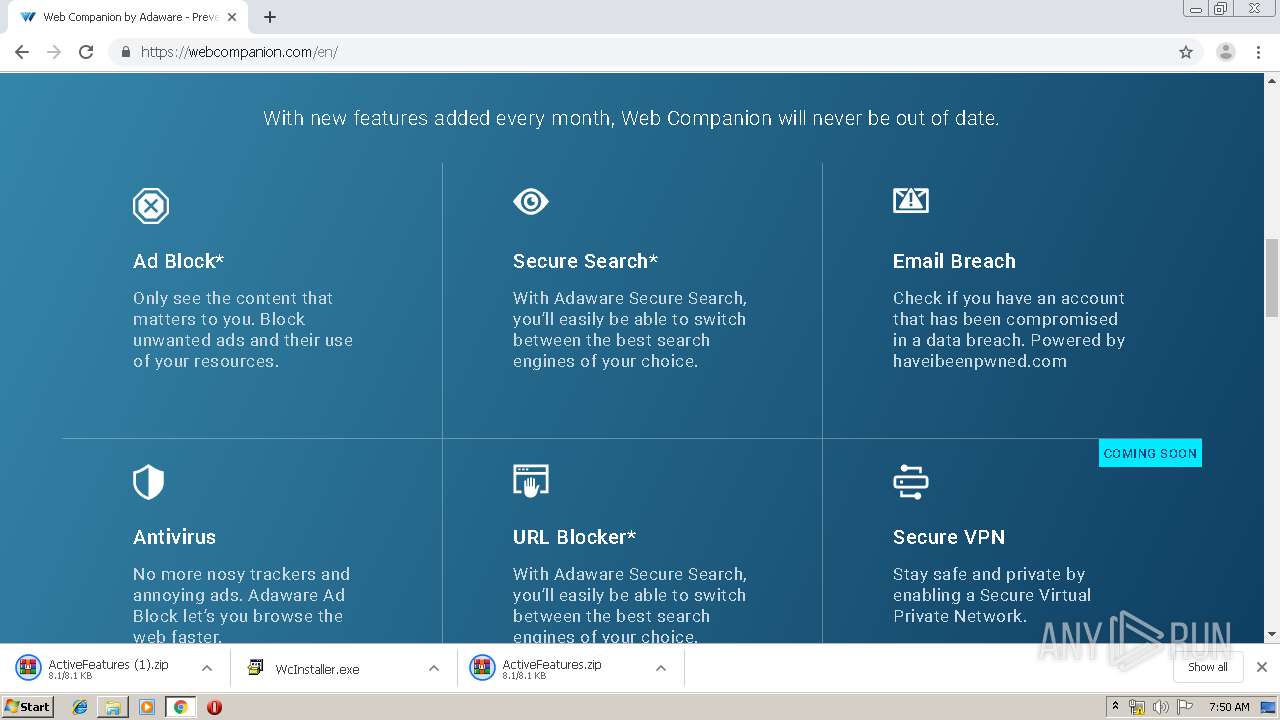Image resolution: width=1280 pixels, height=720 pixels.
Task: Open File Explorer folder taskbar icon
Action: pyautogui.click(x=113, y=707)
